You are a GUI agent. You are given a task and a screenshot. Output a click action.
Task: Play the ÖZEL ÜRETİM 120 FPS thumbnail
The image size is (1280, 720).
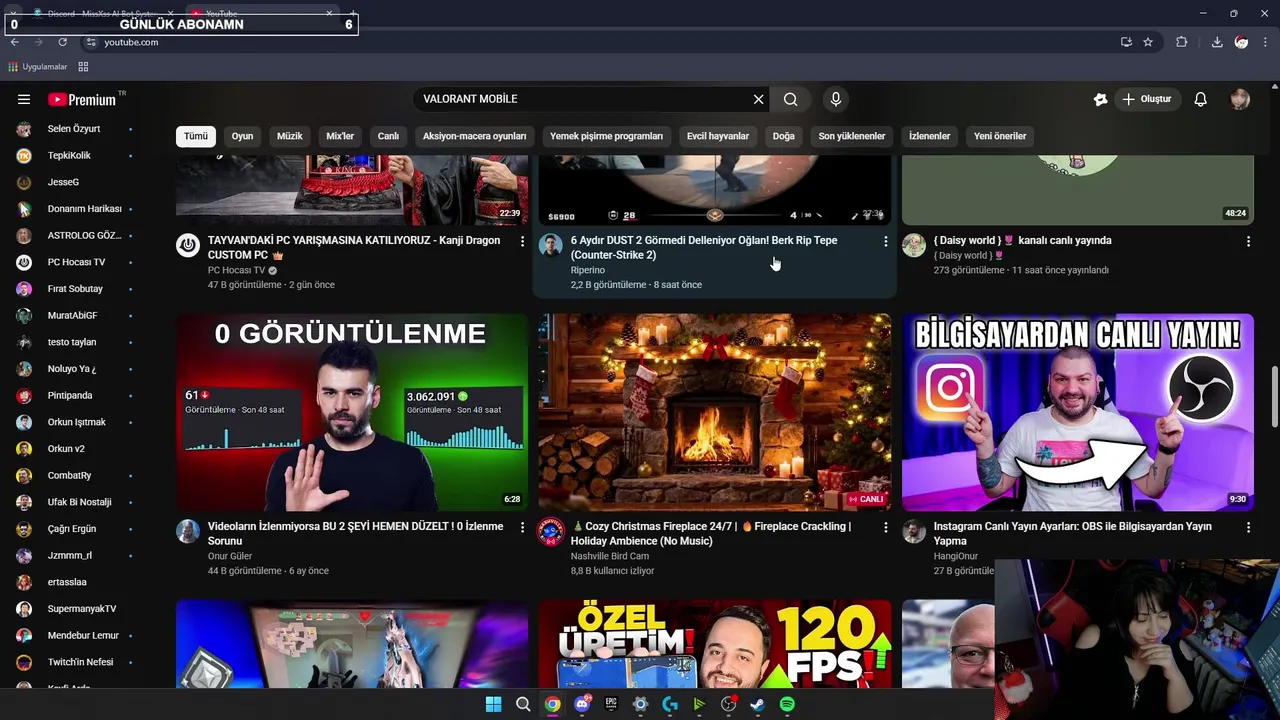tap(715, 643)
